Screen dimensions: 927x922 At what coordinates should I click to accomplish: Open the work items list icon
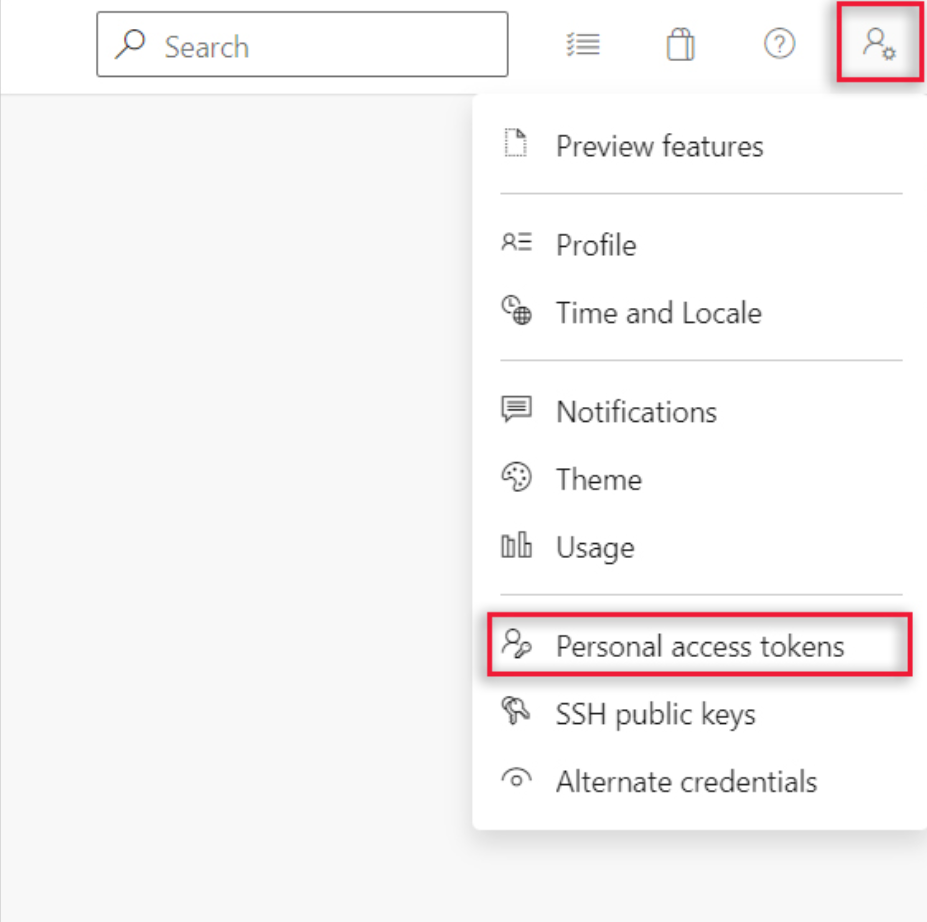point(583,45)
